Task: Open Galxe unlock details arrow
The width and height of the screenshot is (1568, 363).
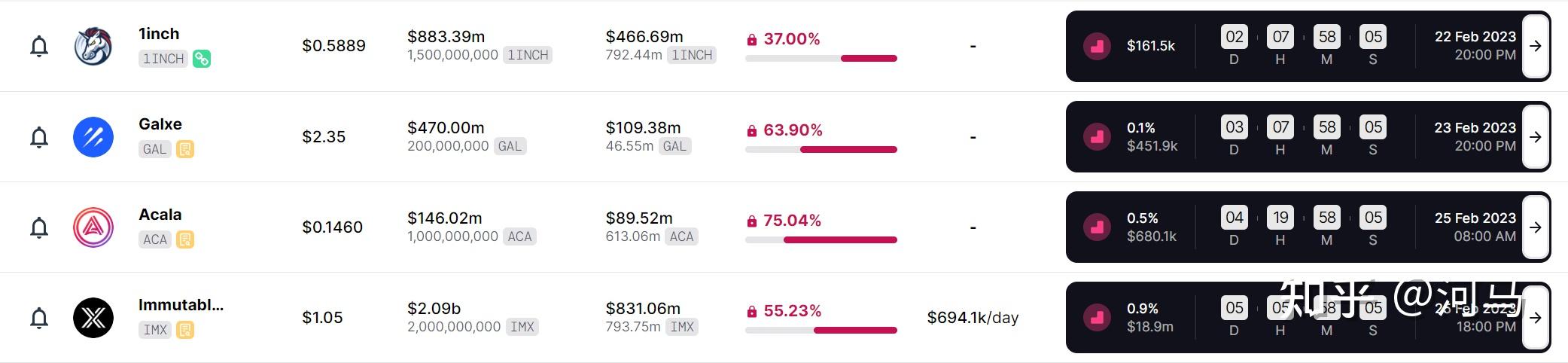Action: [1535, 137]
